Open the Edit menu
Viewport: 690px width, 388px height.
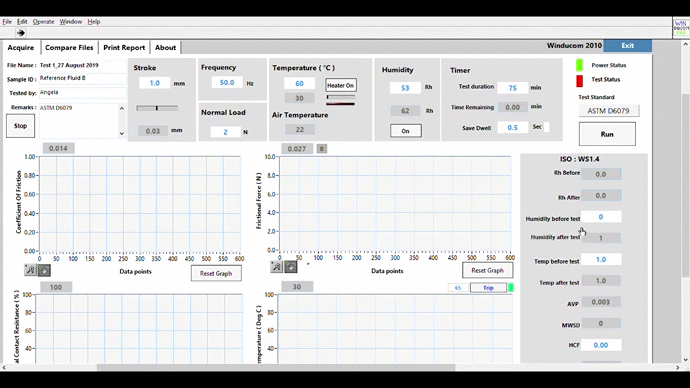coord(22,22)
